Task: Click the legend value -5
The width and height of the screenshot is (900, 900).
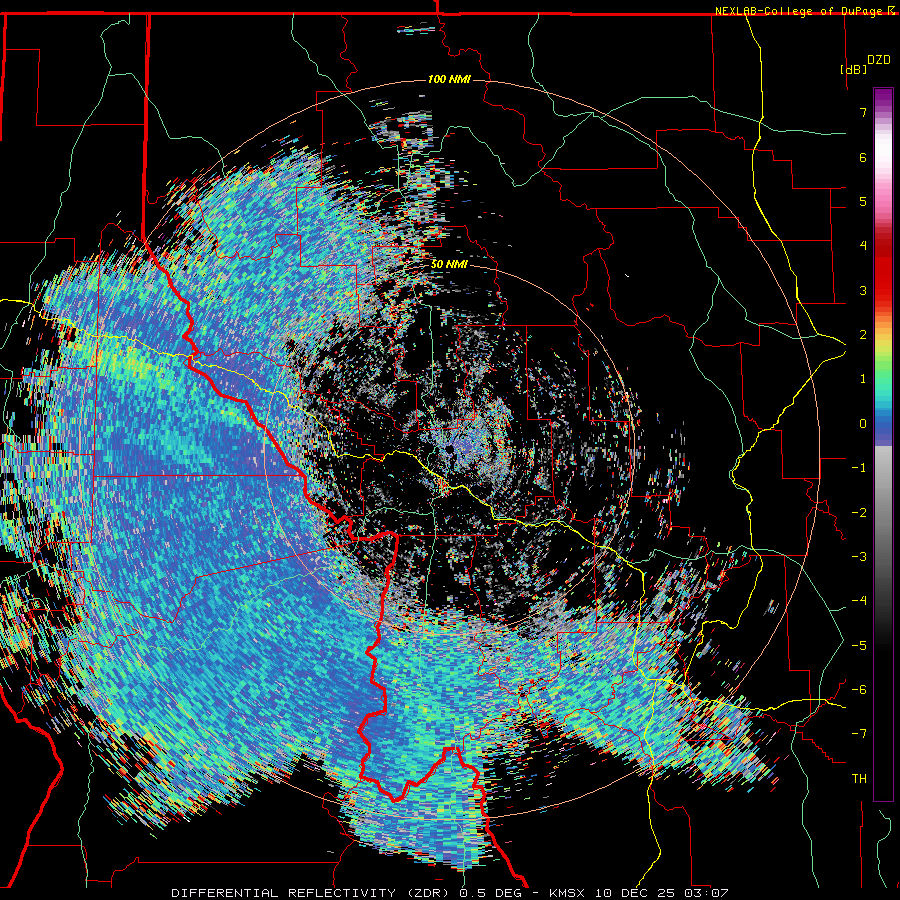Action: point(859,646)
